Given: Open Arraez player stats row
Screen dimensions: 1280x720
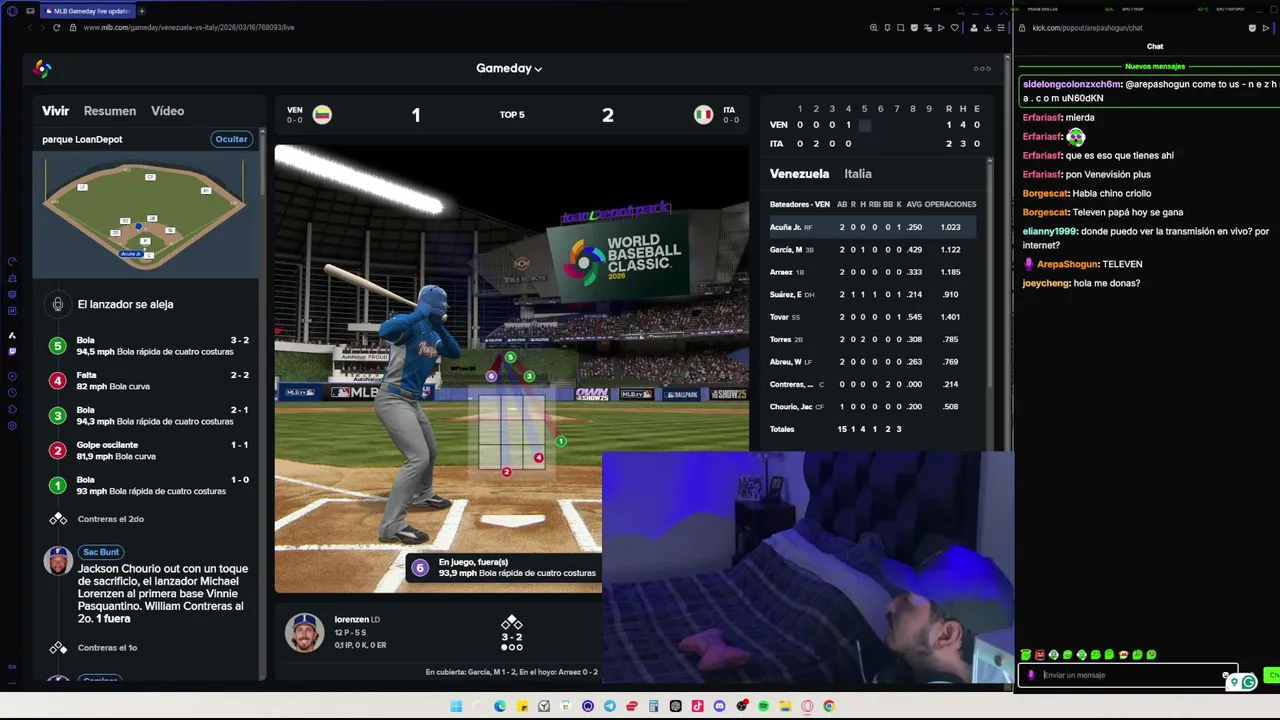Looking at the screenshot, I should coord(872,272).
